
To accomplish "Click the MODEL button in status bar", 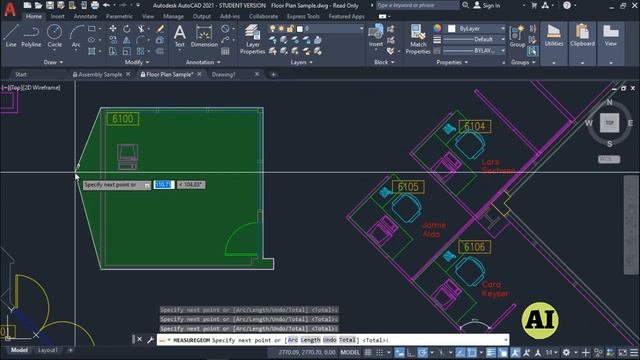I will coord(350,353).
